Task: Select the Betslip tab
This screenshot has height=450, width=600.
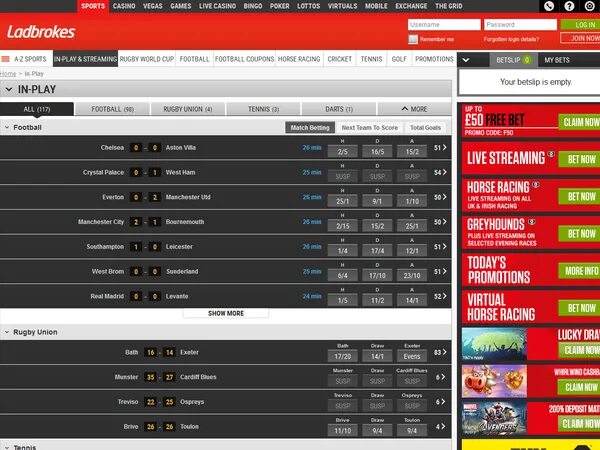Action: [x=513, y=60]
